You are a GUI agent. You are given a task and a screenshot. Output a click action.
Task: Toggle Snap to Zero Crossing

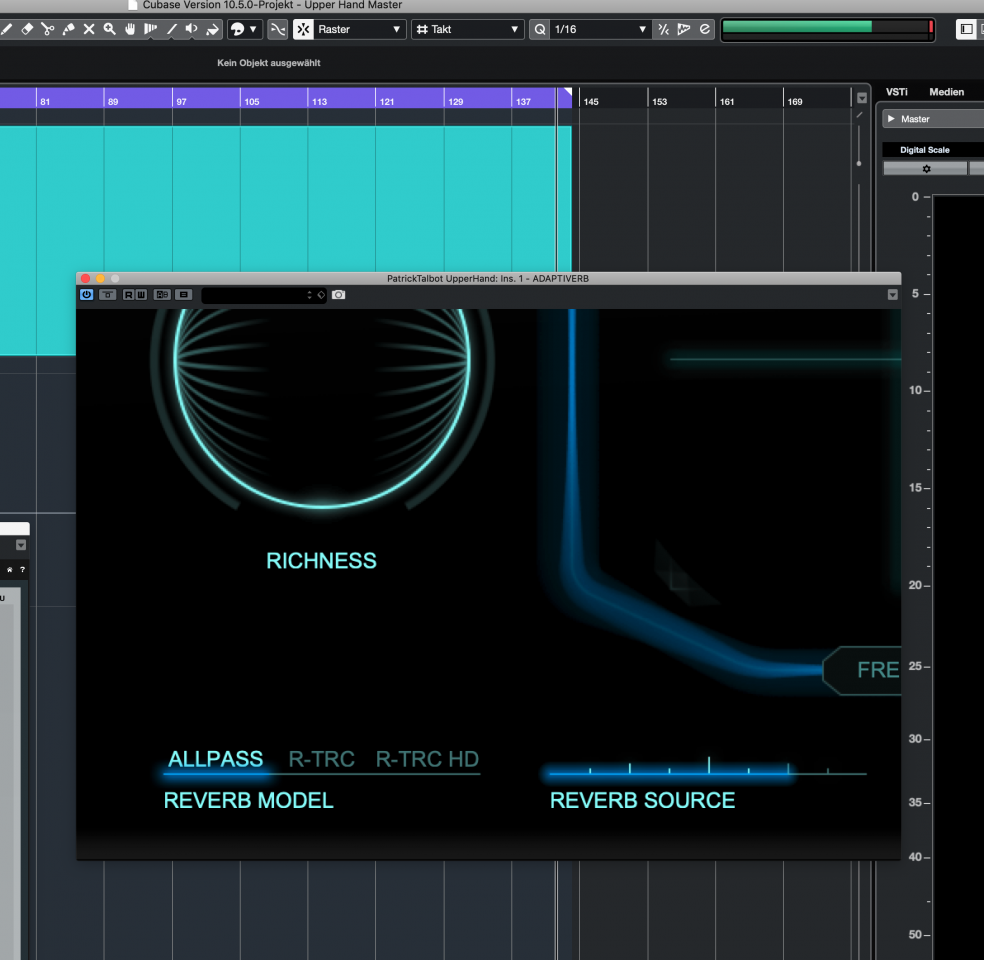(277, 29)
